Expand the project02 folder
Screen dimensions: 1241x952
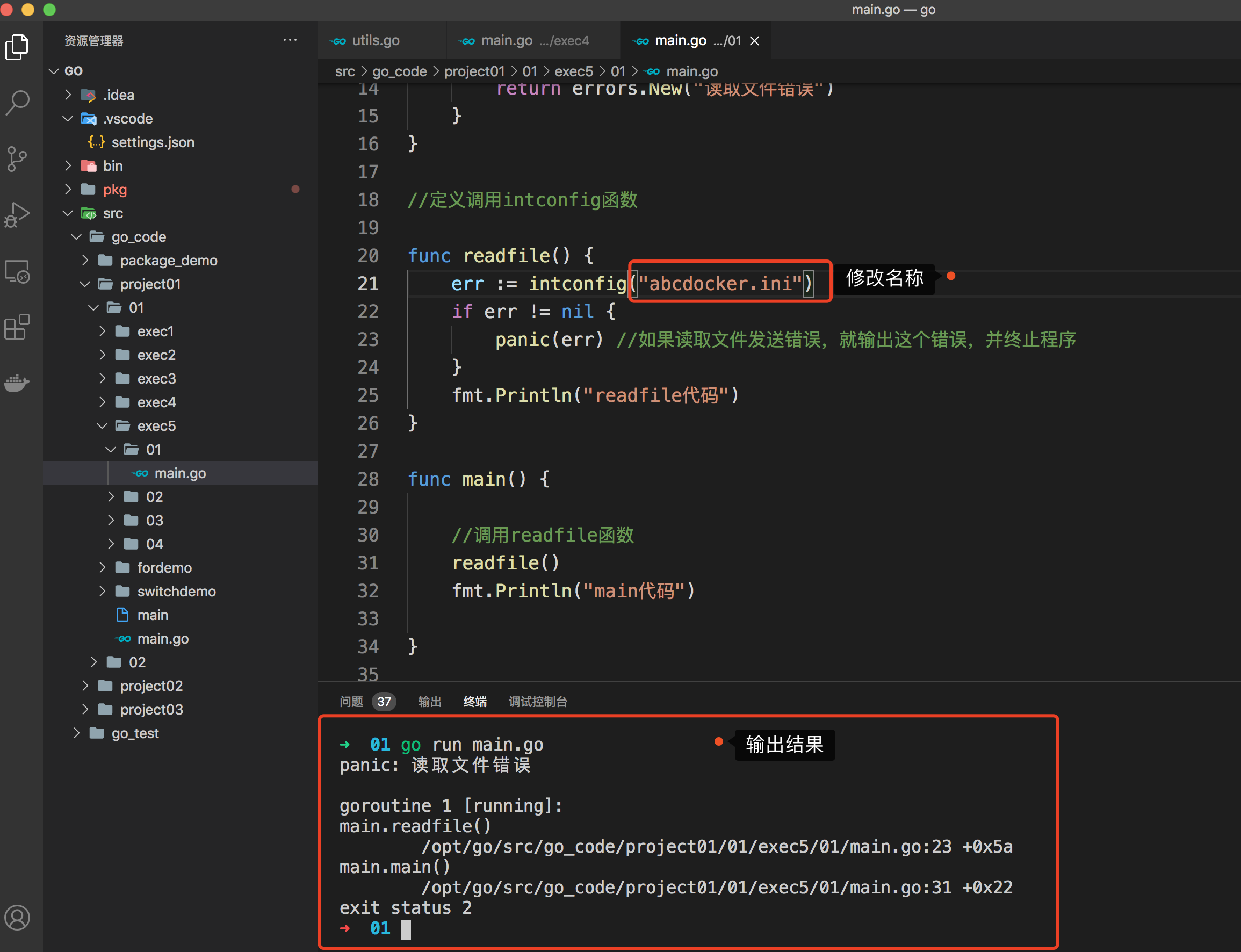tap(151, 686)
